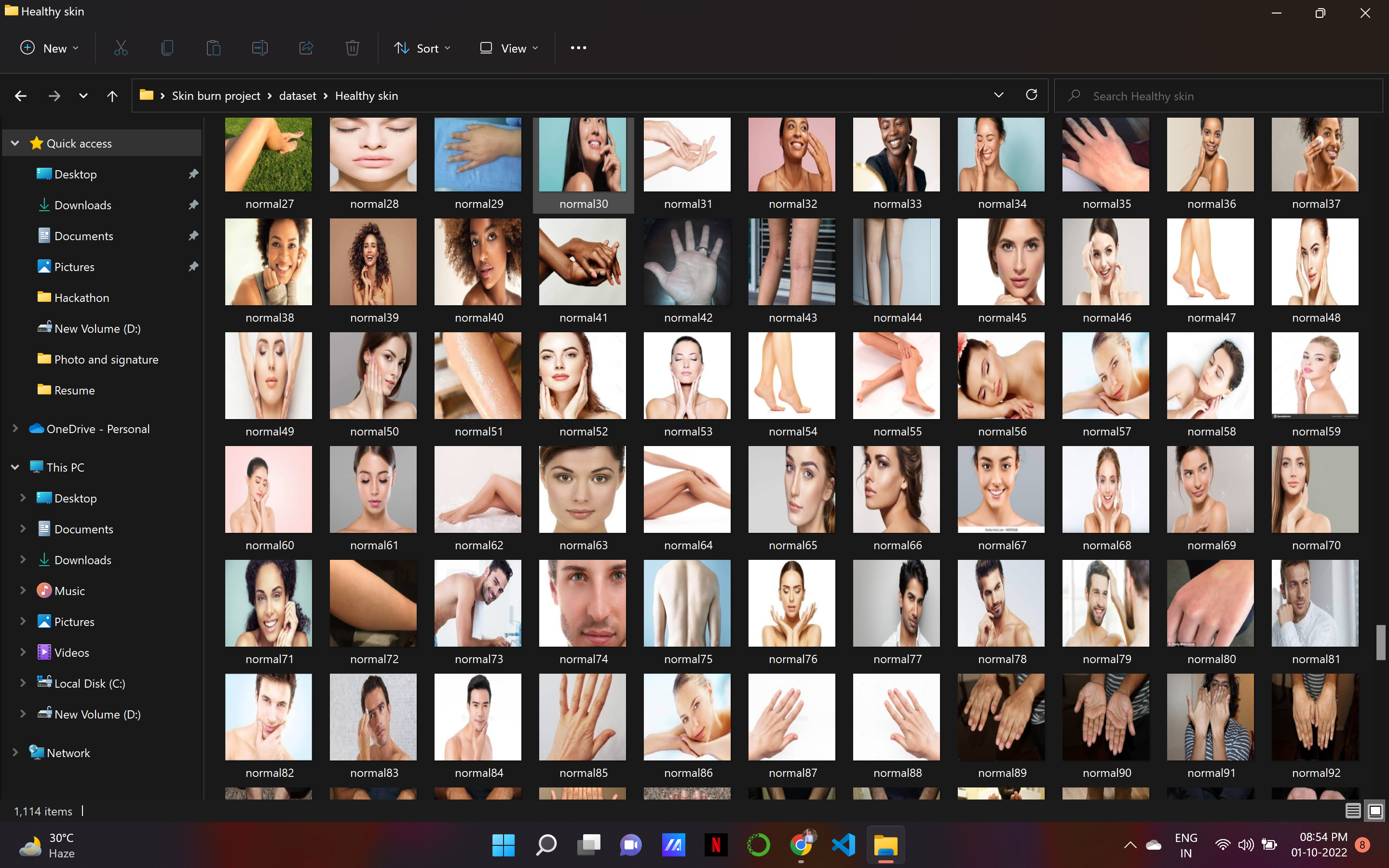Image resolution: width=1389 pixels, height=868 pixels.
Task: Click the Rename icon in toolbar
Action: (x=259, y=48)
